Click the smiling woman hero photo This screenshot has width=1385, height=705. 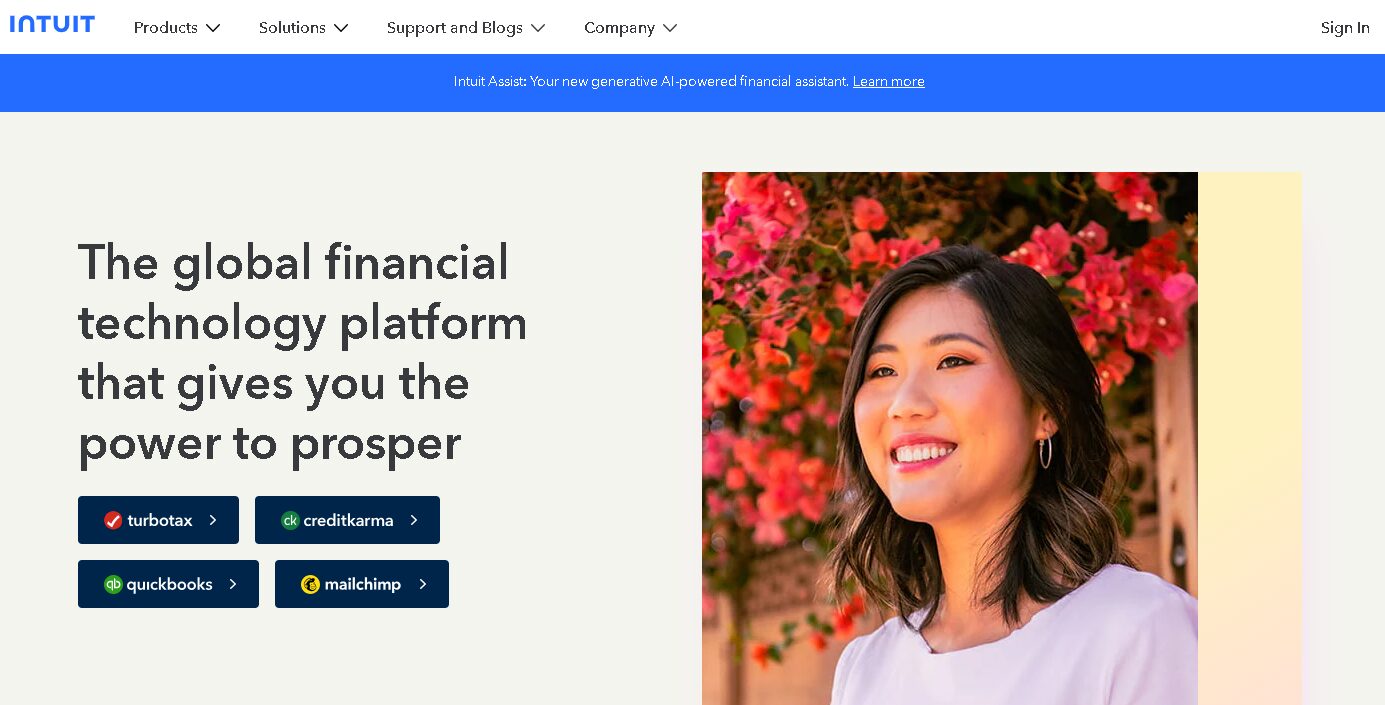(950, 438)
